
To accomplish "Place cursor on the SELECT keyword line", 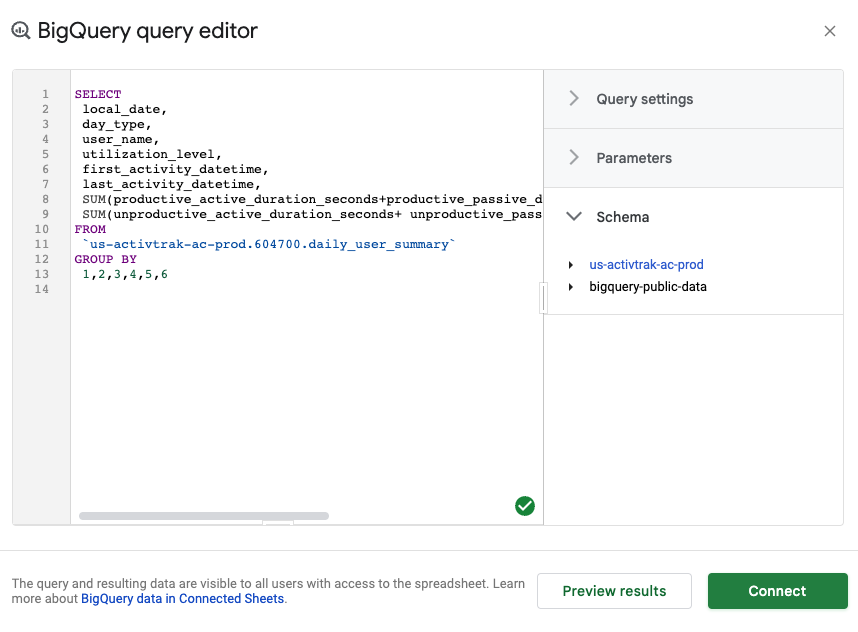I will [x=98, y=94].
